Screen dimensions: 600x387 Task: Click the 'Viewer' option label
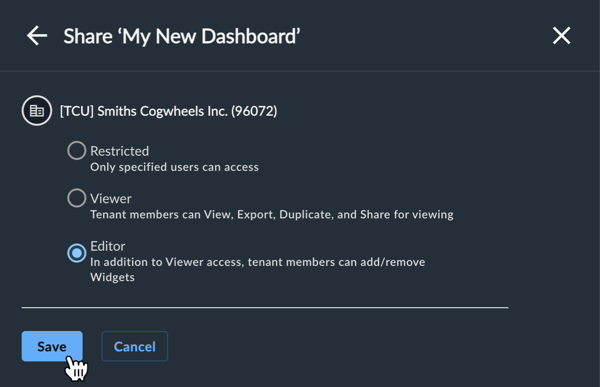[x=111, y=199]
